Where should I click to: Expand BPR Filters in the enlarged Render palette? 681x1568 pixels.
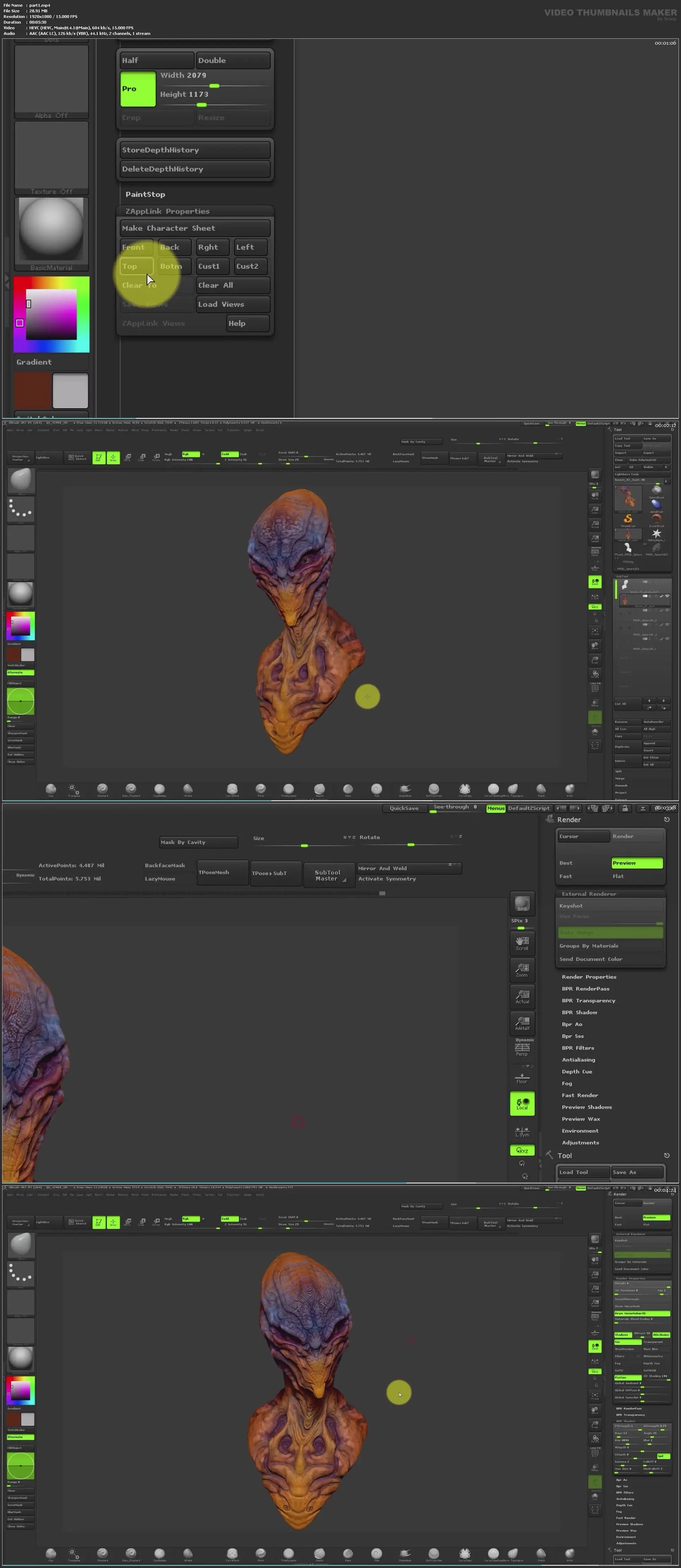(578, 1048)
